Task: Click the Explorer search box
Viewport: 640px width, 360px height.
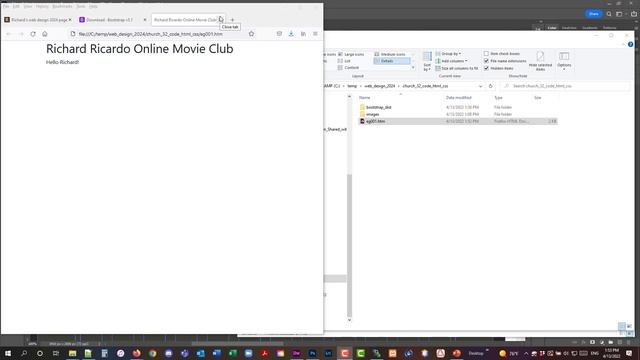Action: tap(565, 86)
